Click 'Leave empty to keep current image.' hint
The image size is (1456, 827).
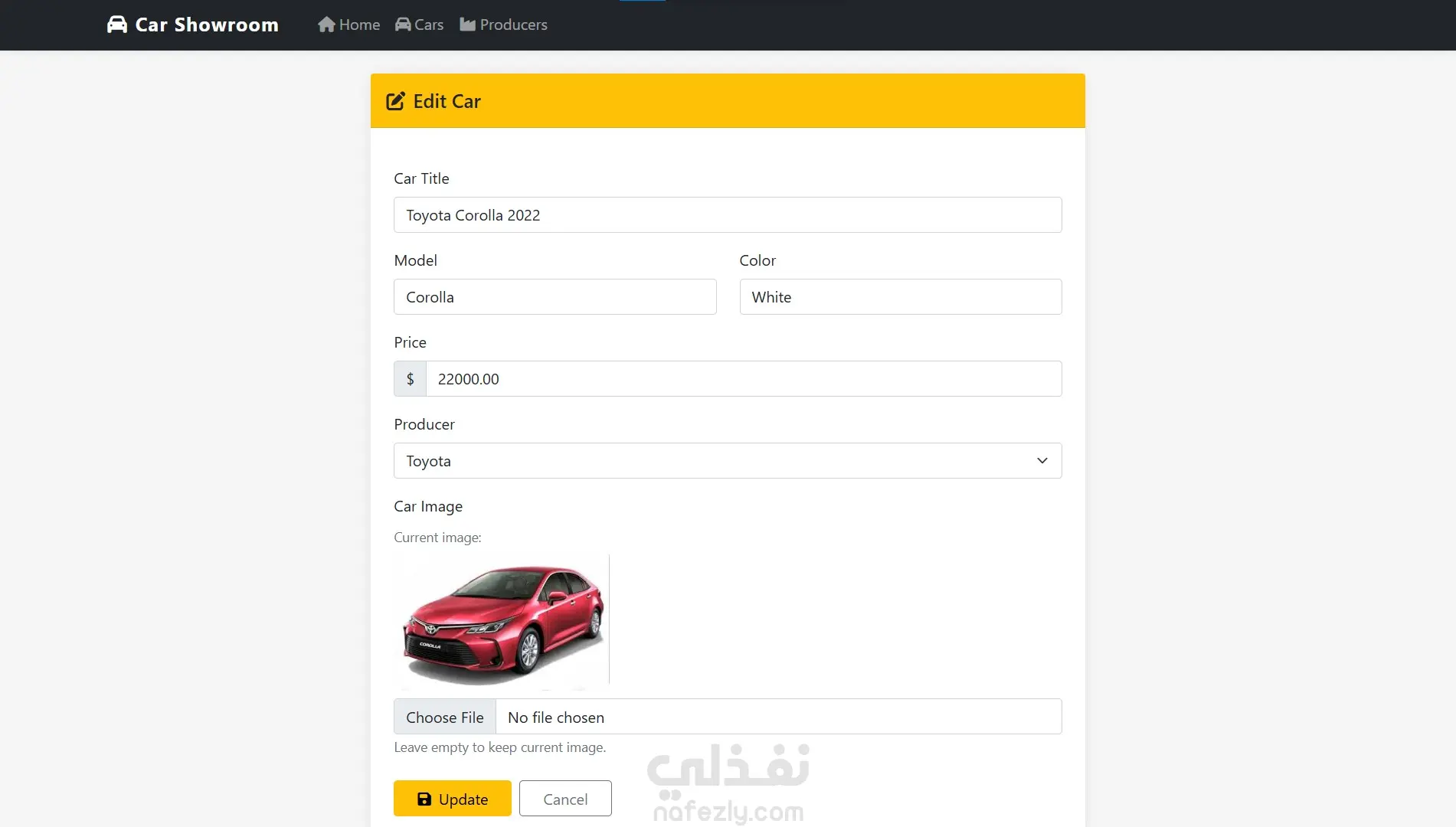tap(500, 747)
